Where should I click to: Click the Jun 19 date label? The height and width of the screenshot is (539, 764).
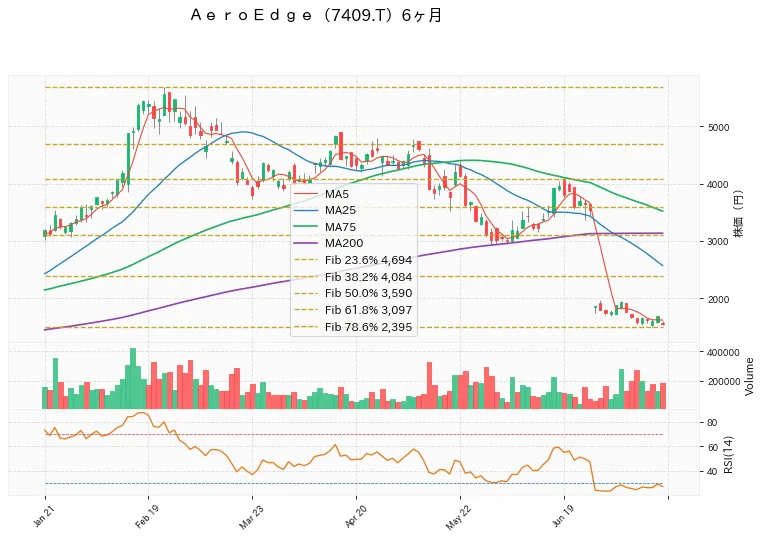tap(563, 517)
